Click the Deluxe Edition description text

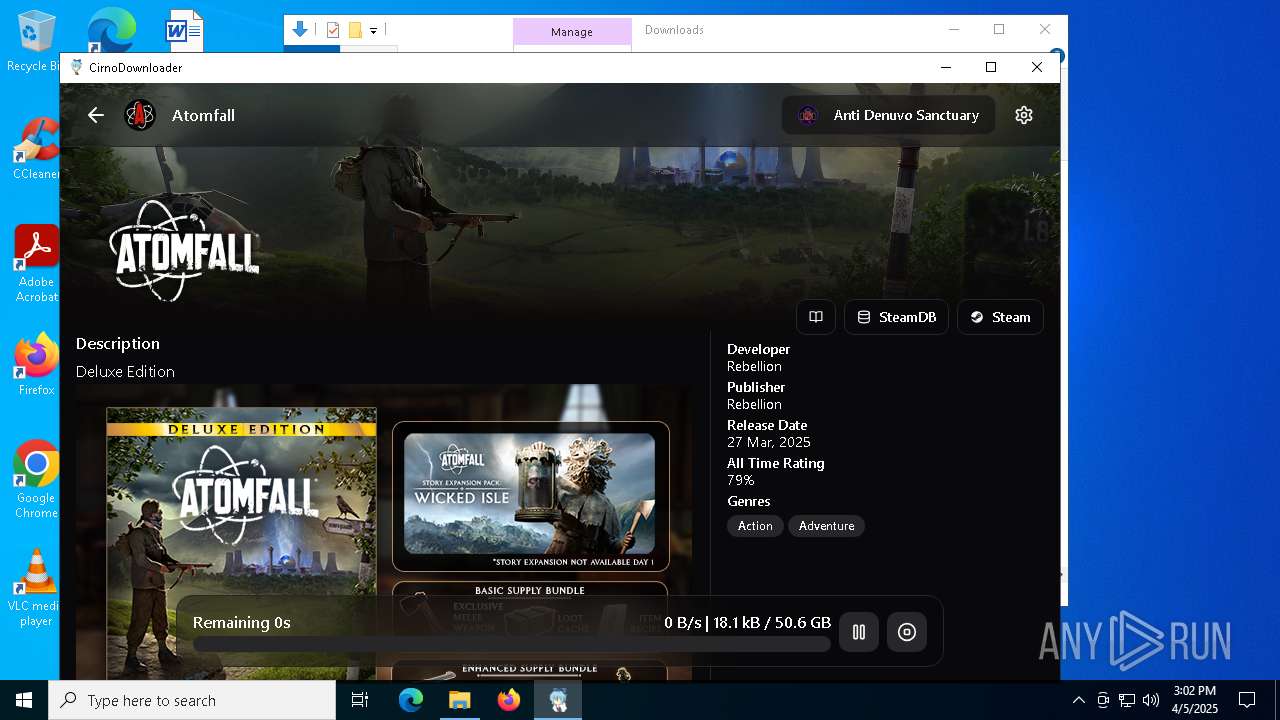click(x=125, y=372)
